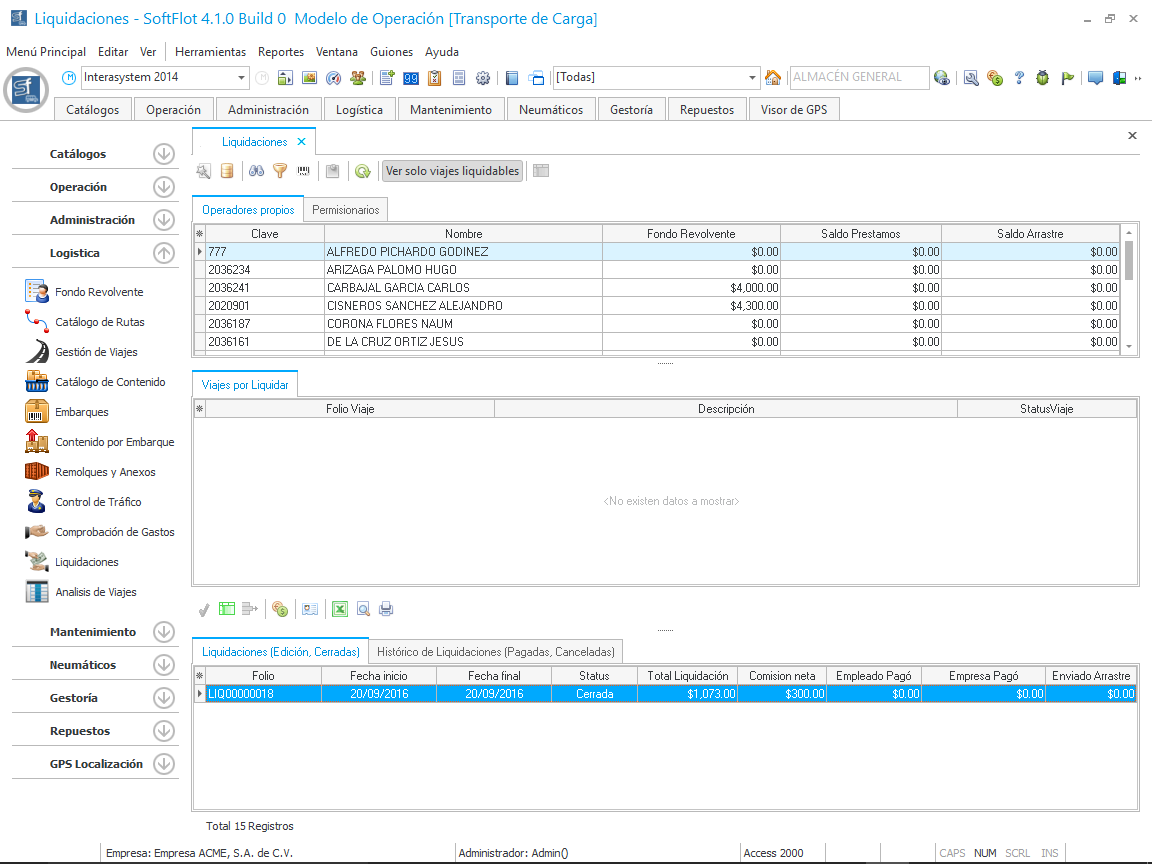Viewport: 1152px width, 864px height.
Task: Expand the Mantenimiento sidebar section
Action: (164, 632)
